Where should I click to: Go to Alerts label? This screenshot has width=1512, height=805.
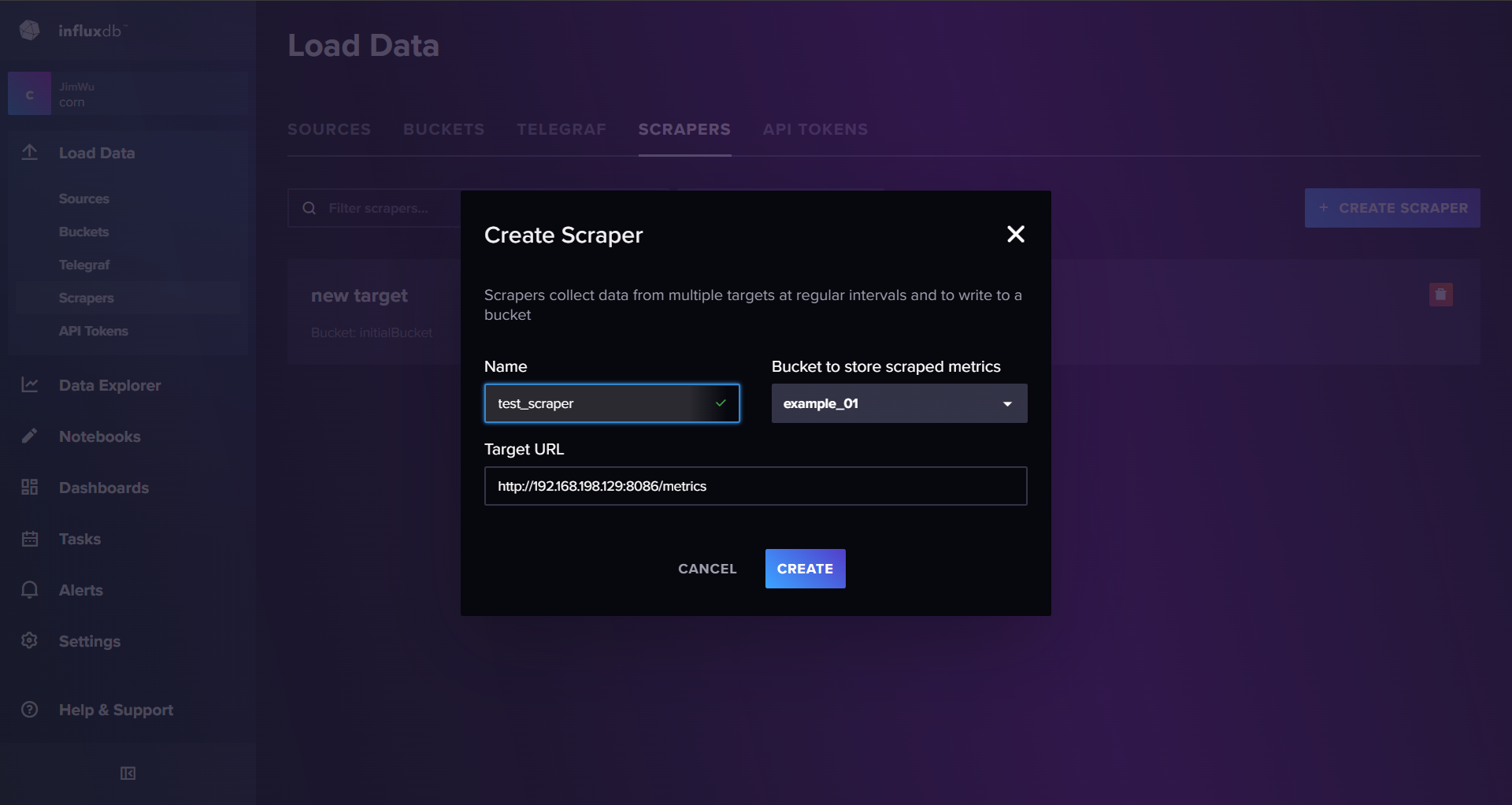(x=81, y=590)
